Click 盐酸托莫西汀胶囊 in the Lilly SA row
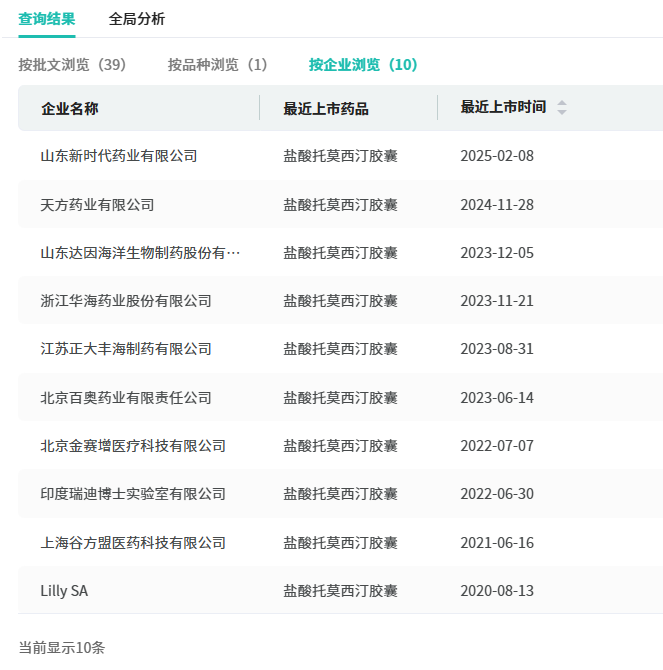 point(340,591)
